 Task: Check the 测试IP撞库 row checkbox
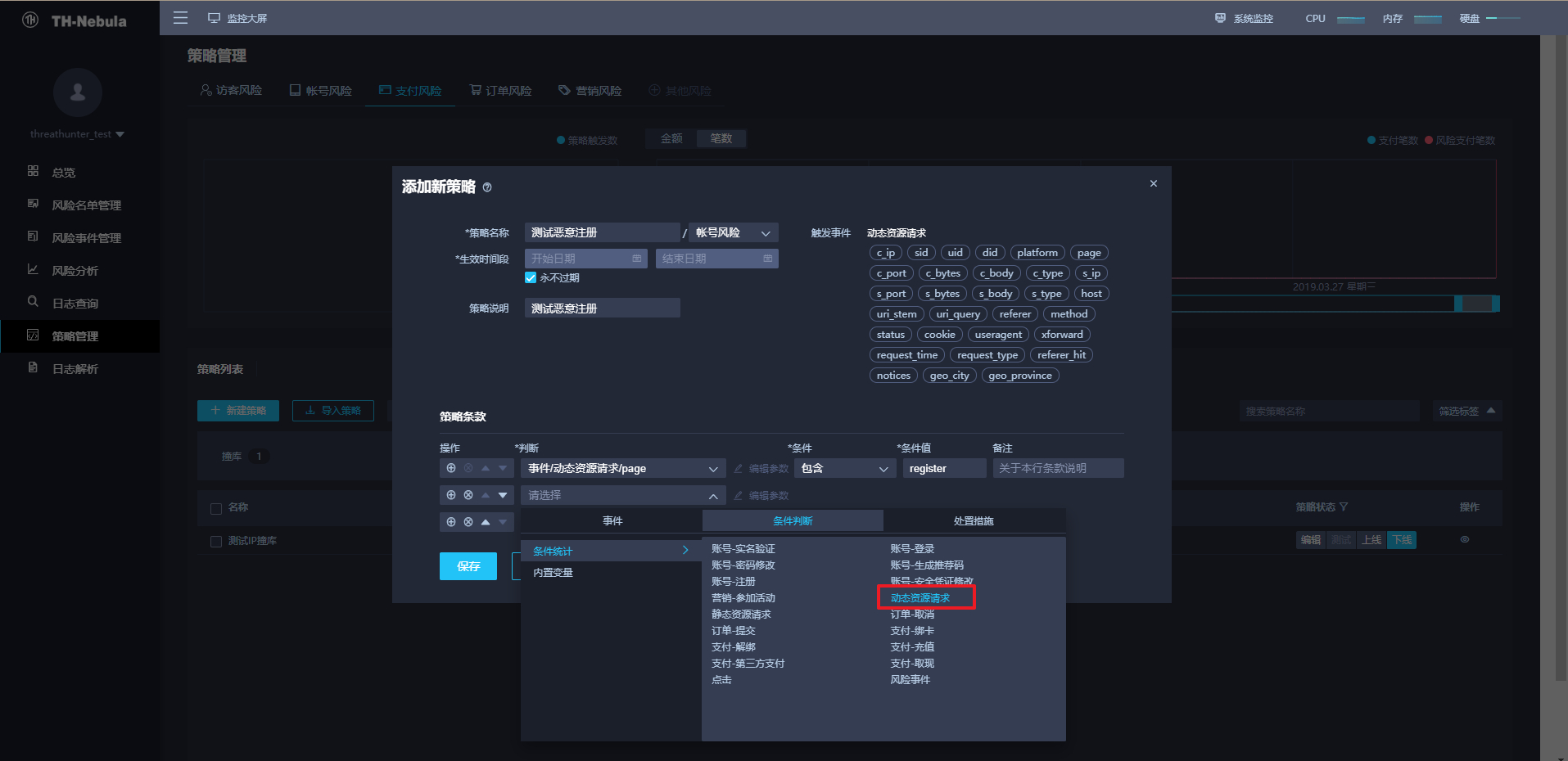[216, 542]
